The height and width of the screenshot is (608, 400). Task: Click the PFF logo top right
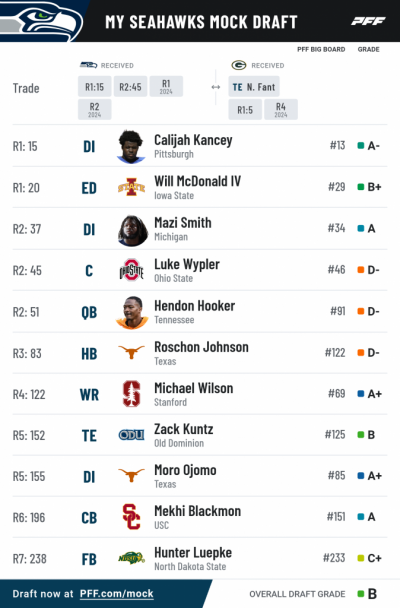[368, 21]
